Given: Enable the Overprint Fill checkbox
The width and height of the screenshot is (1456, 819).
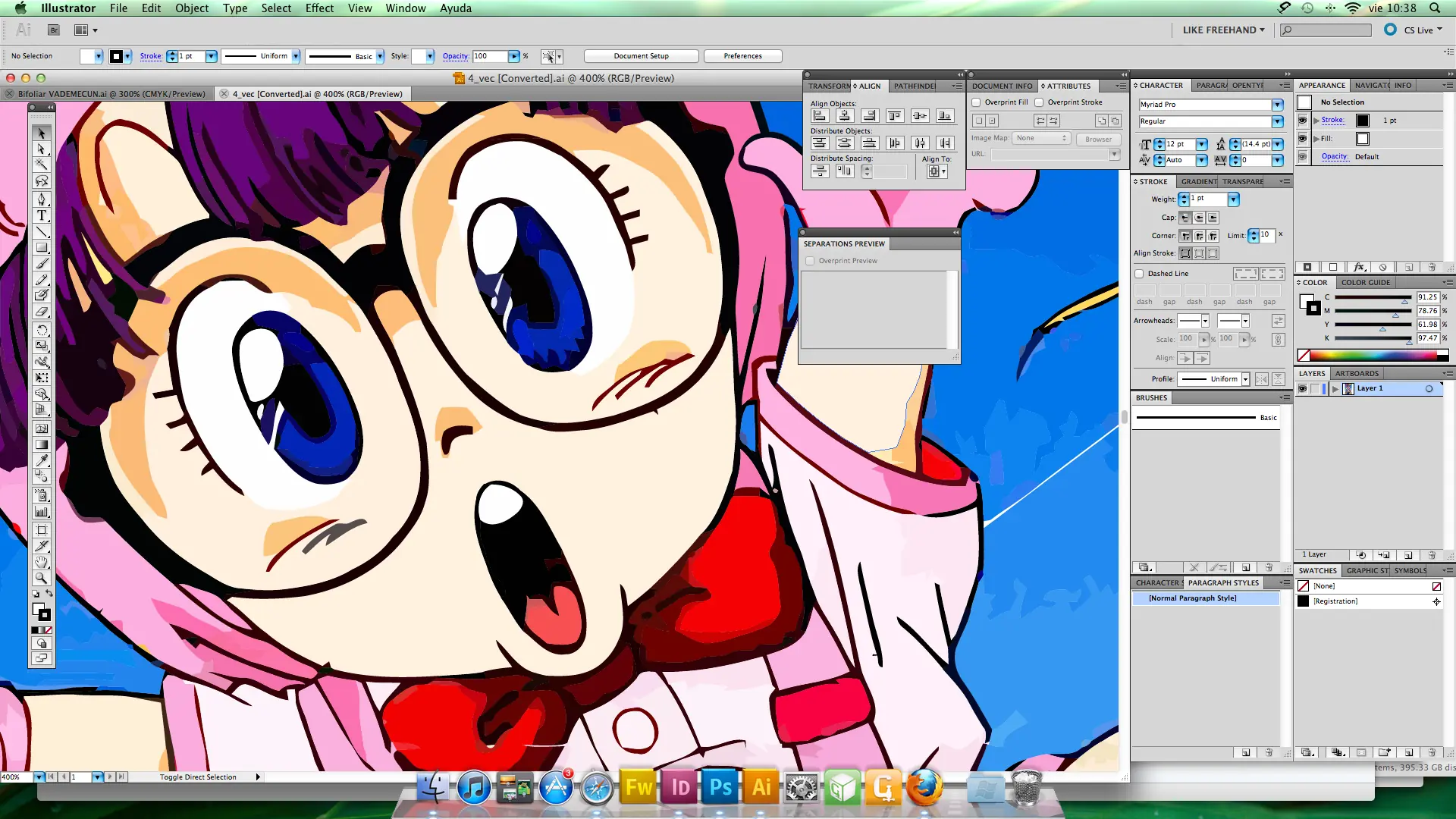Looking at the screenshot, I should (x=977, y=102).
